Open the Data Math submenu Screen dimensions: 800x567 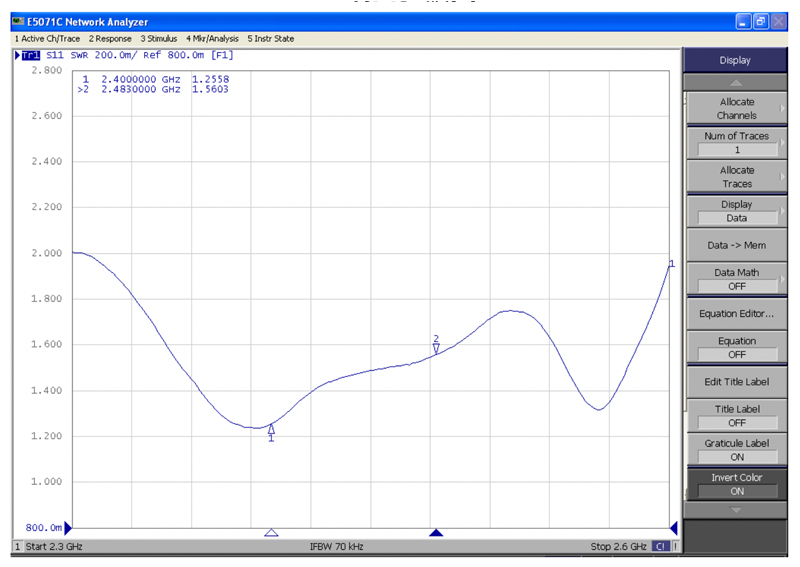(737, 278)
